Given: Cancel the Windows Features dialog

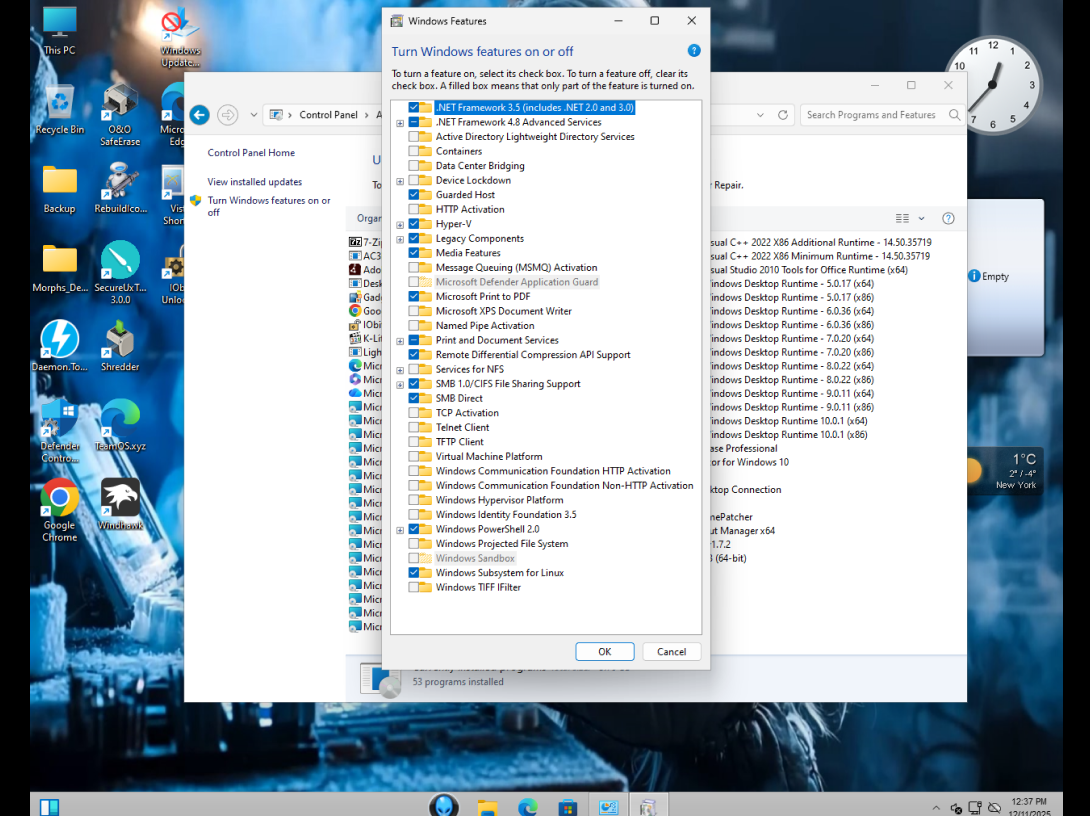Looking at the screenshot, I should (x=671, y=651).
